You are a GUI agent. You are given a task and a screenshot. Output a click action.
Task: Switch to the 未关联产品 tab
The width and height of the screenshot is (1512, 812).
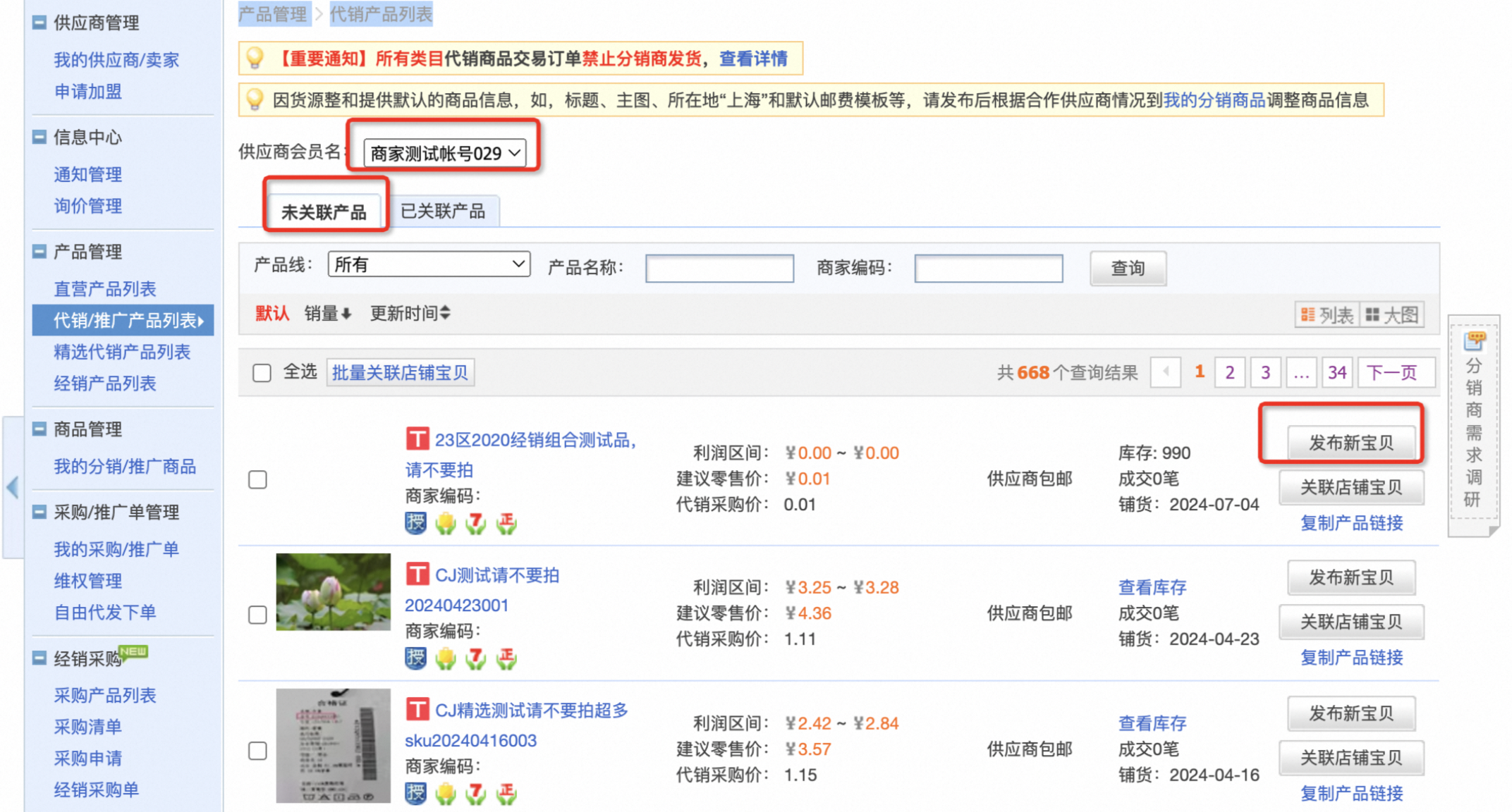tap(324, 211)
